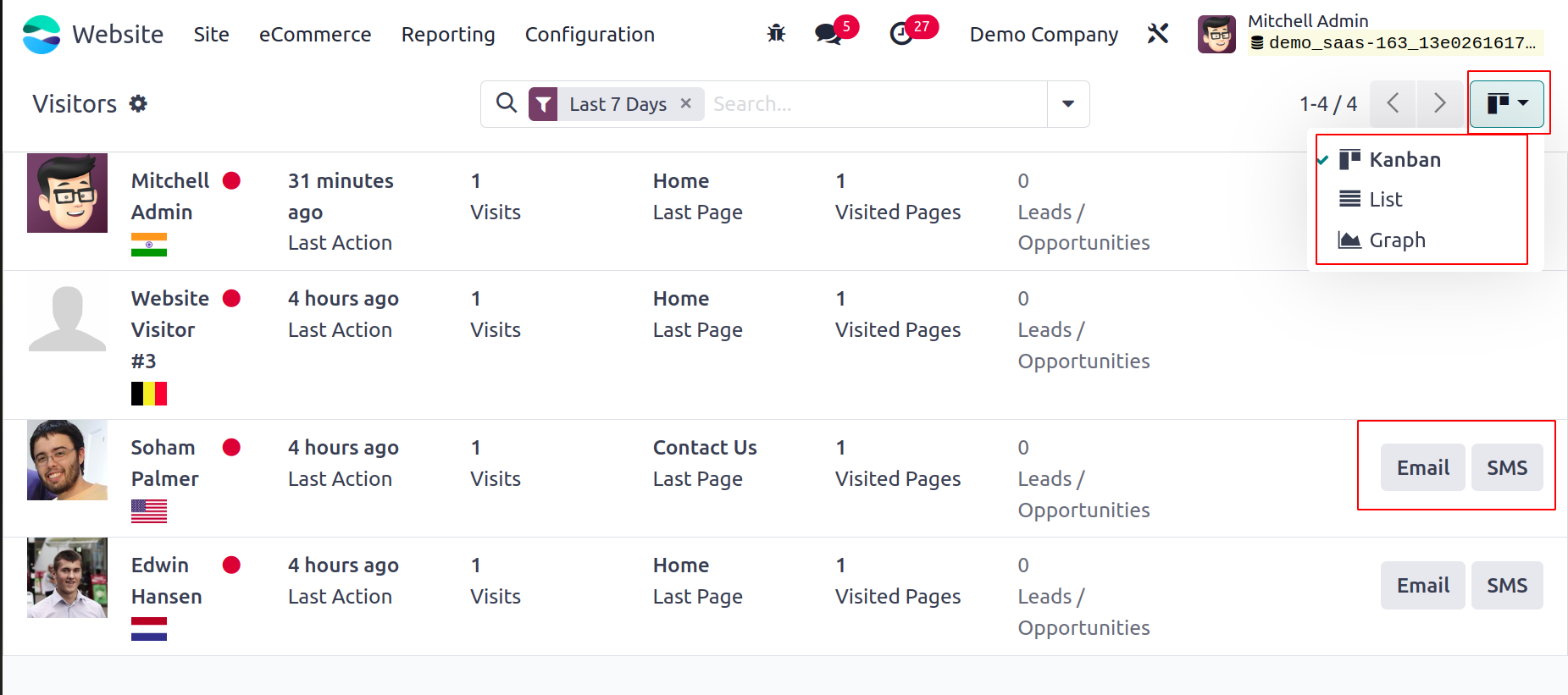Click Email button for Soham Palmer

pos(1423,467)
